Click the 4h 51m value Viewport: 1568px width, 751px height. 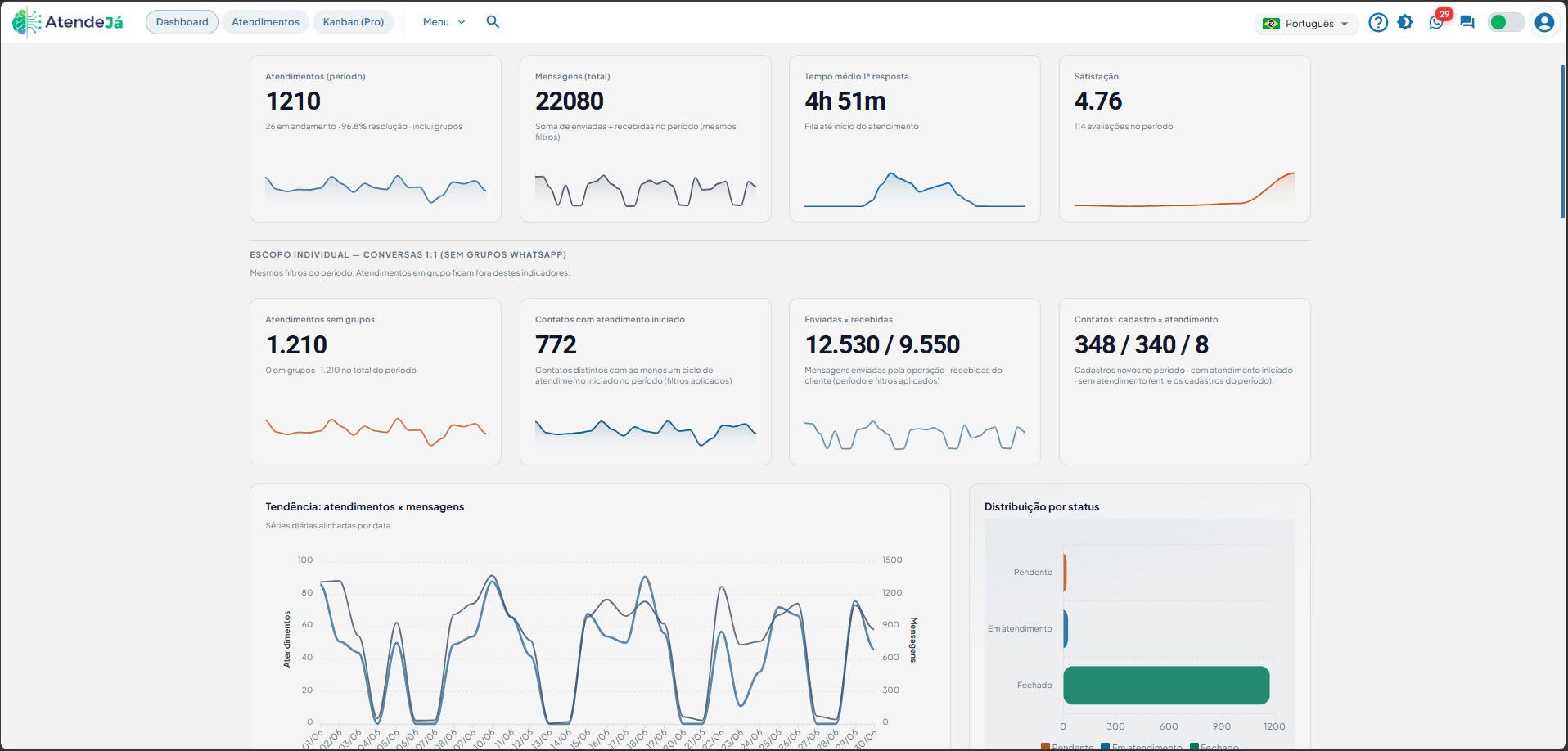pos(845,101)
